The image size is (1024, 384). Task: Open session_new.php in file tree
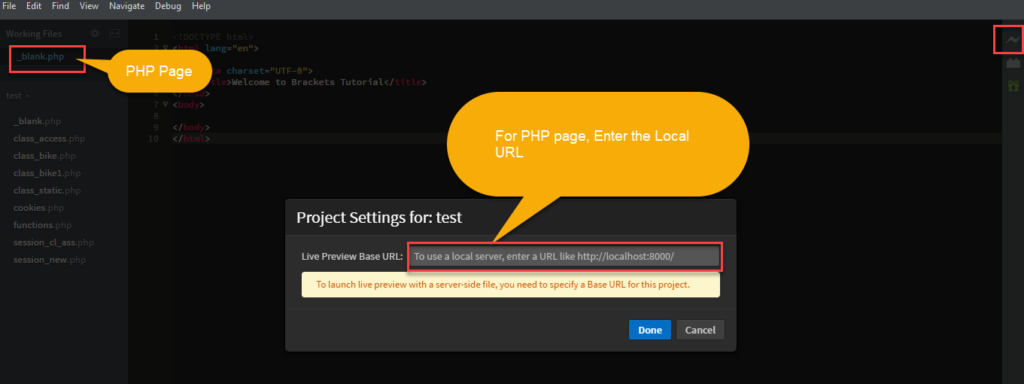(x=49, y=260)
